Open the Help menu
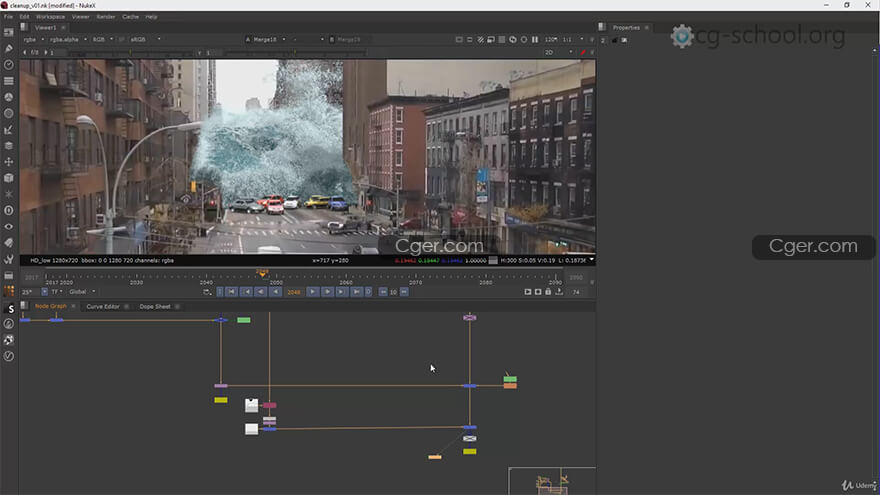Screen dimensions: 880x495 click(x=151, y=17)
